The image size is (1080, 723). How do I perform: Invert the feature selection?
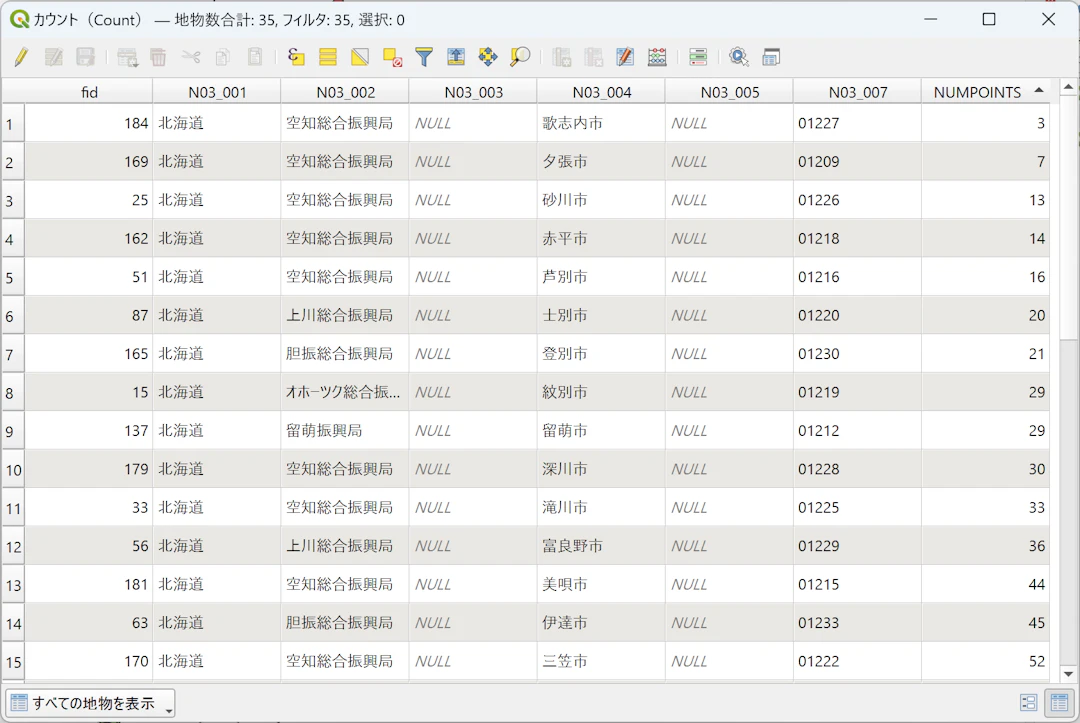[360, 57]
